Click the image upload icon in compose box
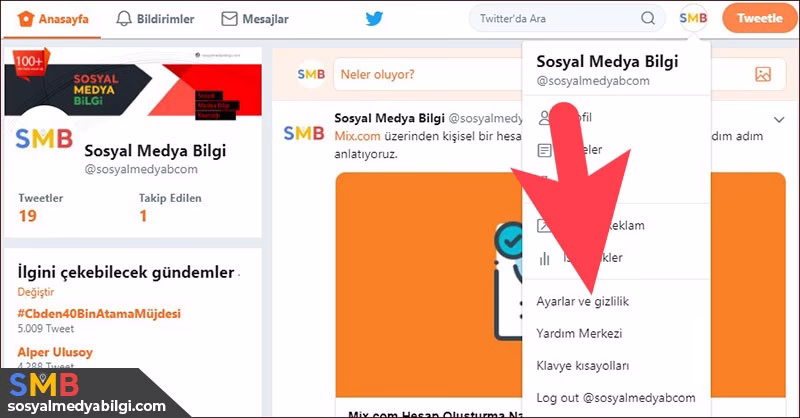Viewport: 800px width, 418px height. (763, 74)
